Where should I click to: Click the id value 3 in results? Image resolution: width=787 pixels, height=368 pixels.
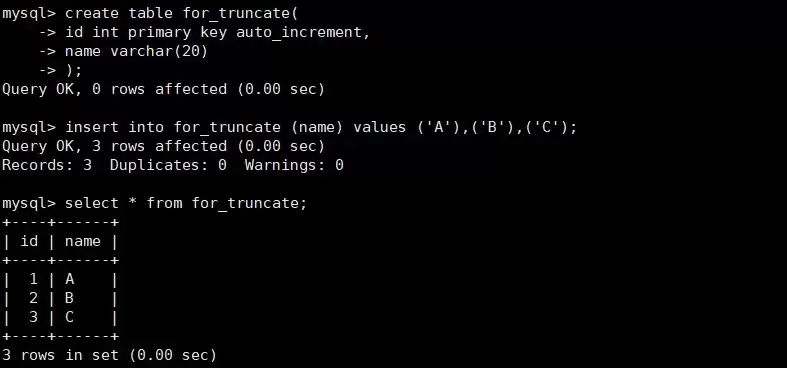[x=33, y=318]
